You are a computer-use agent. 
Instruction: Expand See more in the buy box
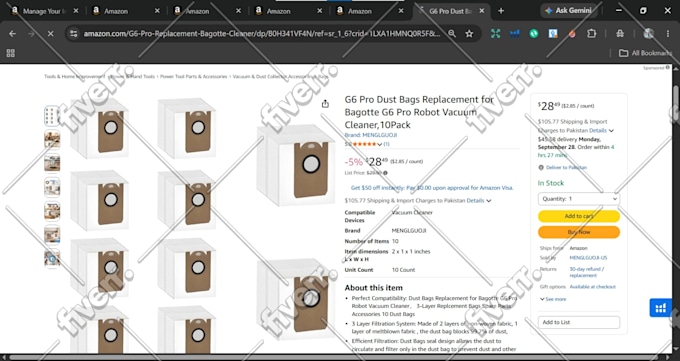553,299
